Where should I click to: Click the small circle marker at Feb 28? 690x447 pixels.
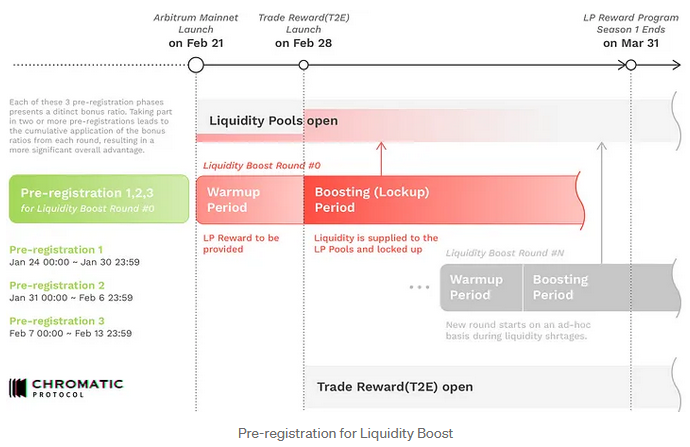point(304,65)
